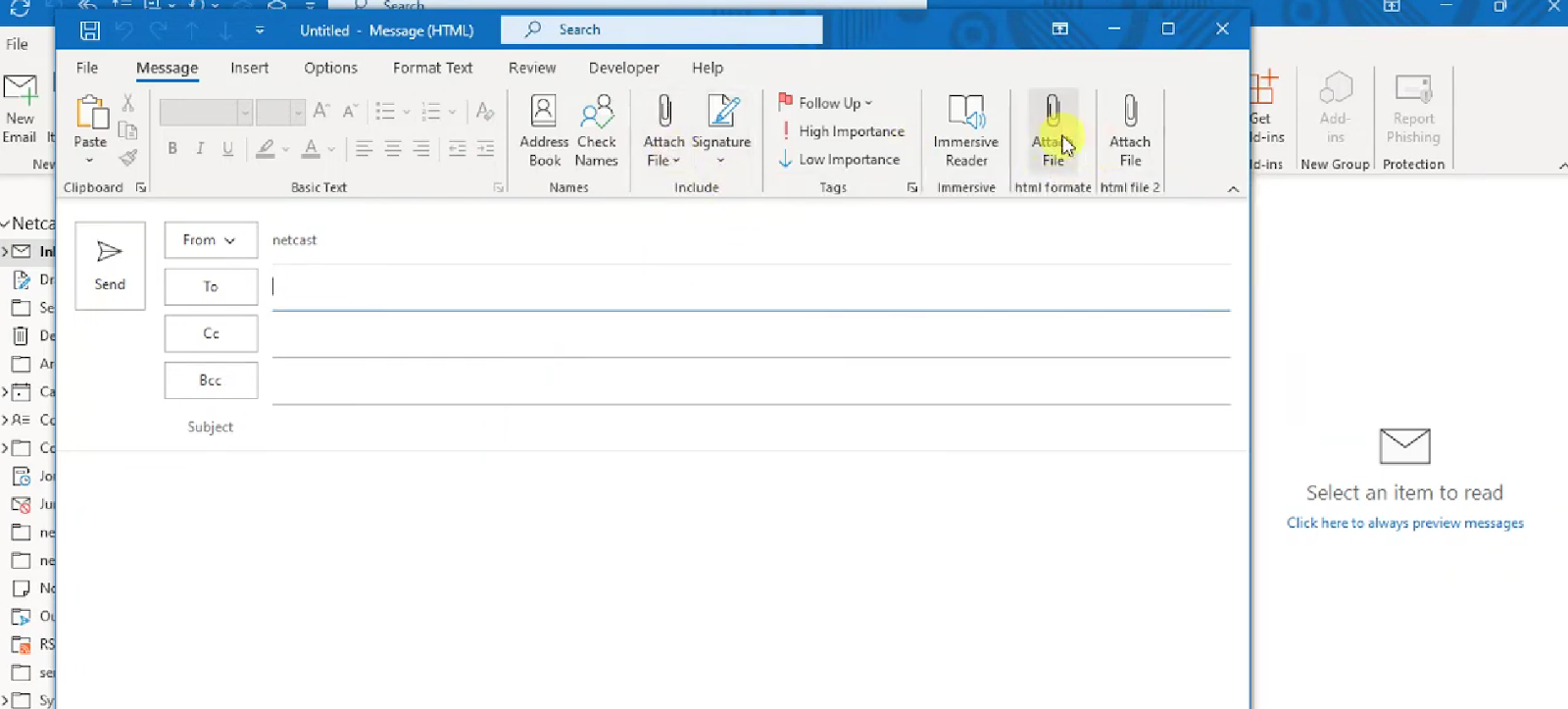
Task: Open Immersive Reader
Action: (966, 131)
